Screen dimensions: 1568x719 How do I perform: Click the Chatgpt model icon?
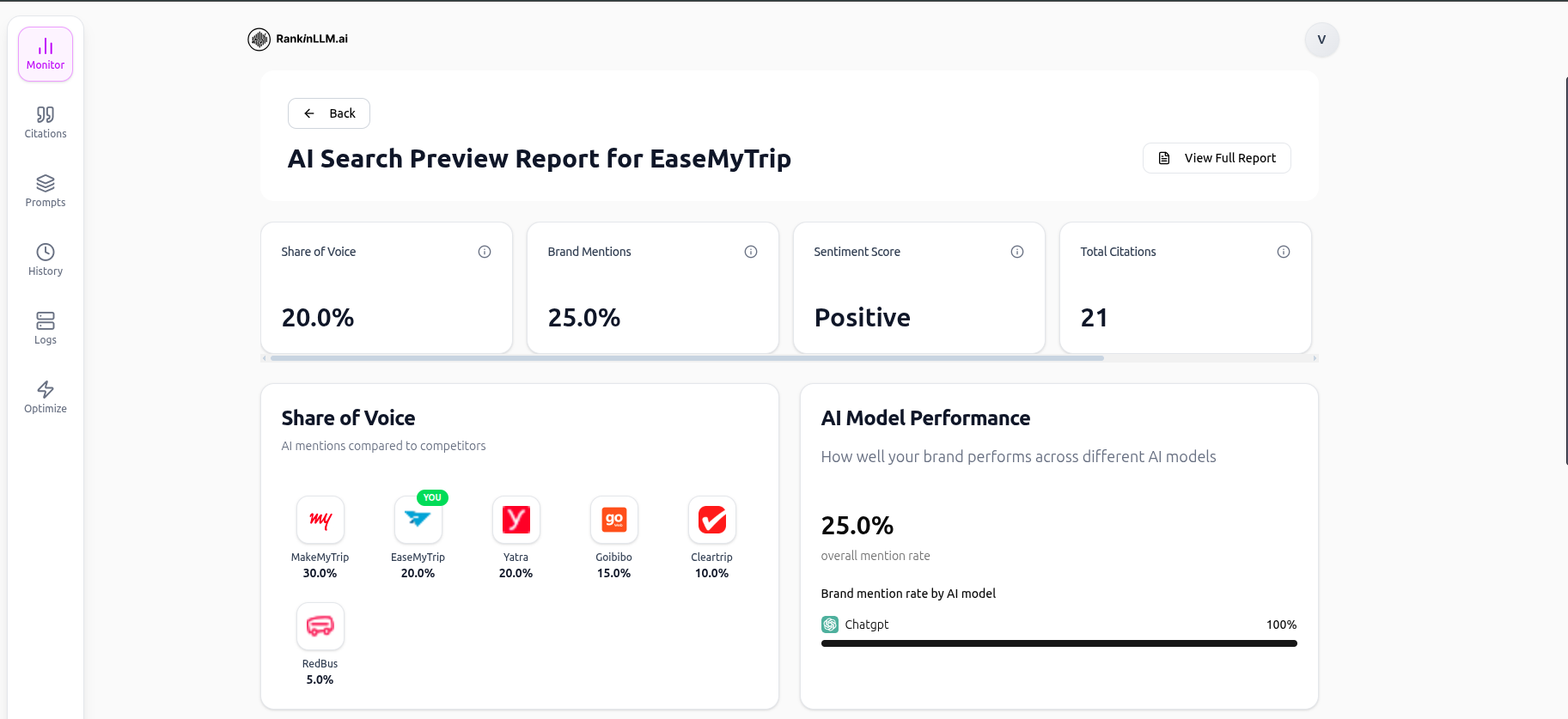(x=830, y=625)
